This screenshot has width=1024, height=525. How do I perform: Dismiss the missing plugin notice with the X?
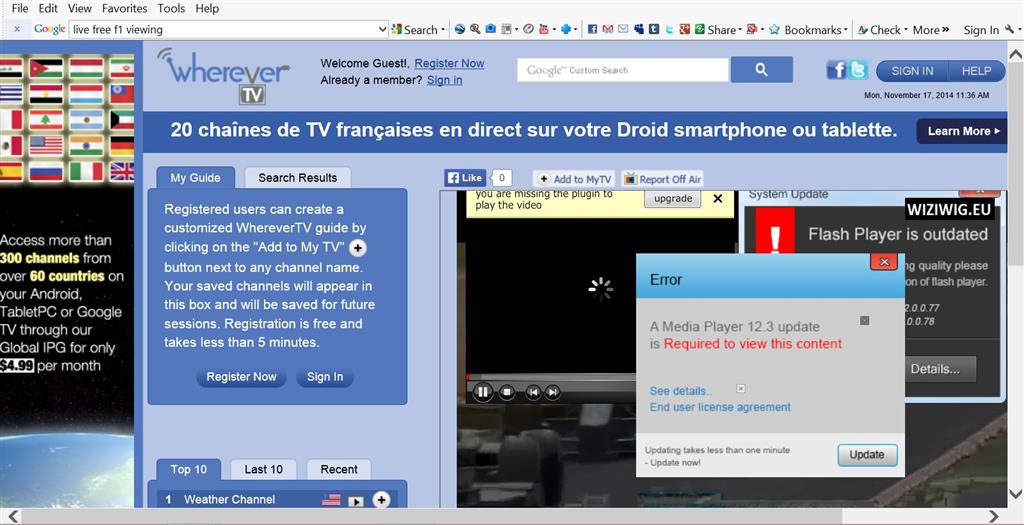[x=718, y=199]
